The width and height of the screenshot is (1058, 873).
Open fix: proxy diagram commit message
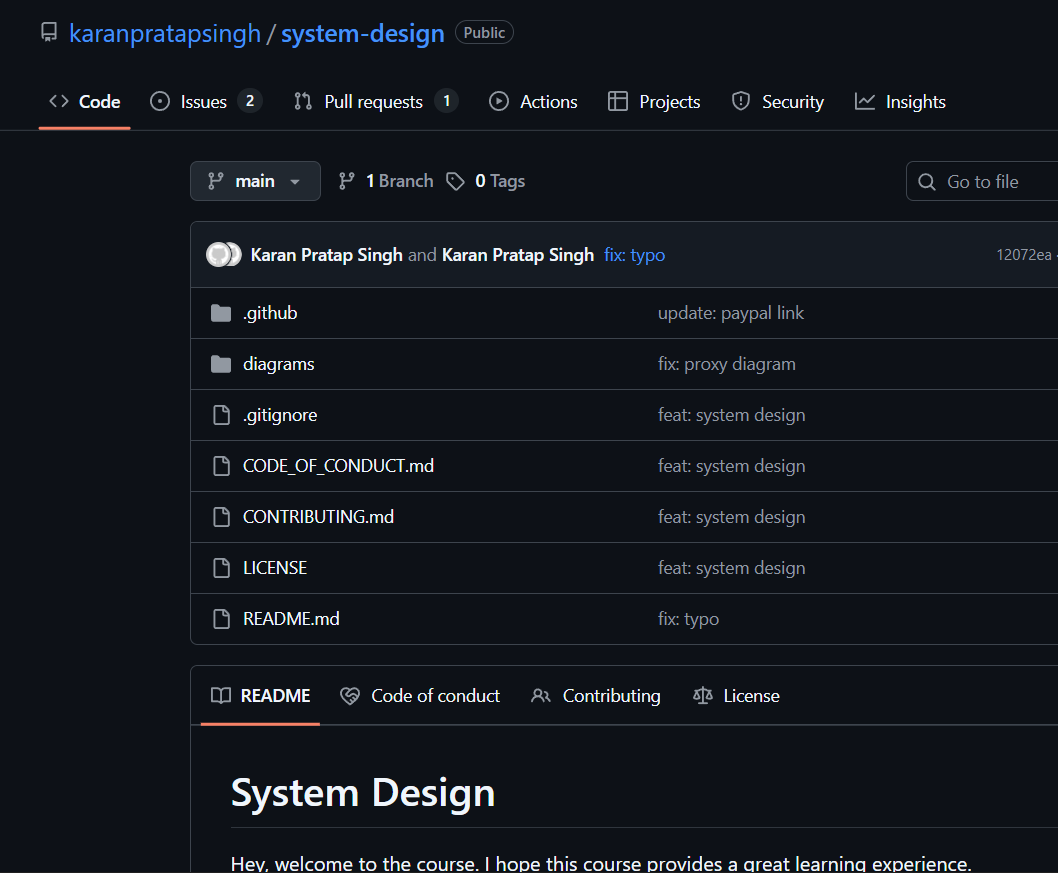coord(727,364)
